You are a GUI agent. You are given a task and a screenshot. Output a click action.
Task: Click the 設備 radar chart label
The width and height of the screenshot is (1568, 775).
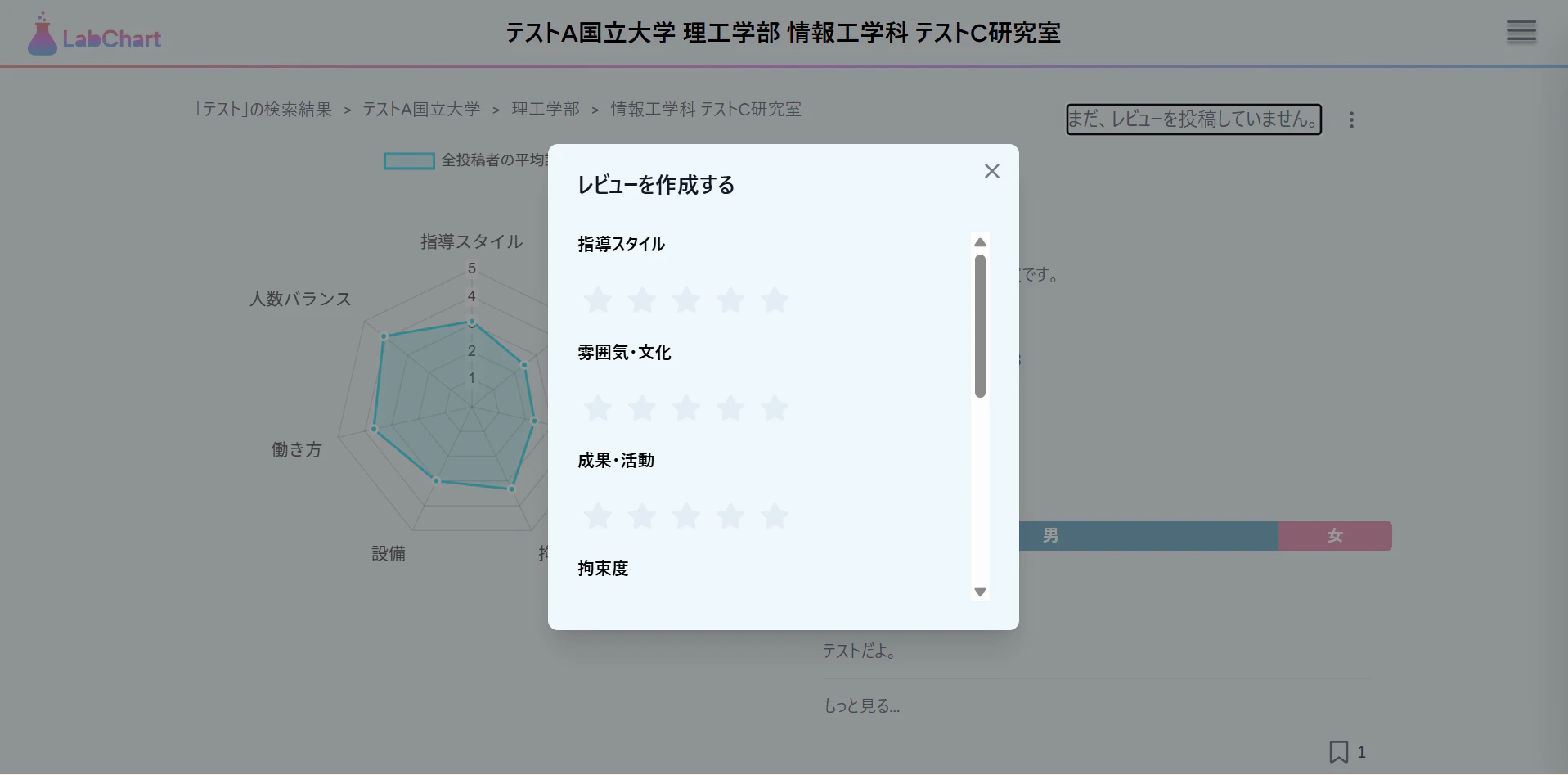pos(389,553)
